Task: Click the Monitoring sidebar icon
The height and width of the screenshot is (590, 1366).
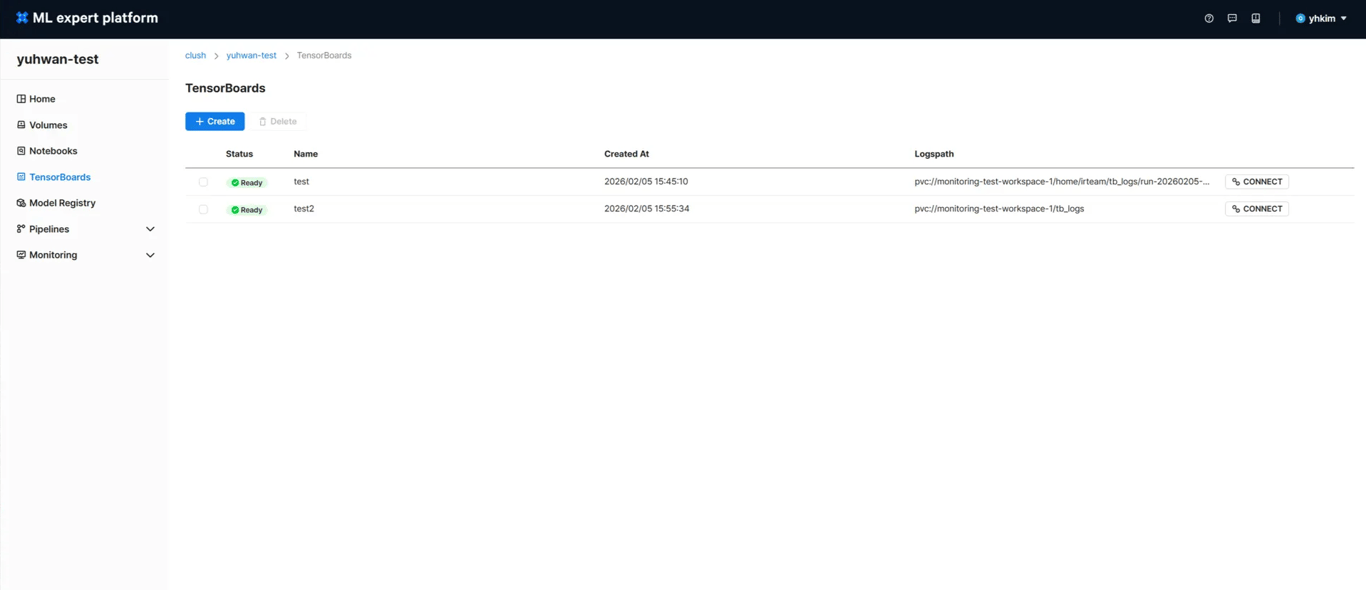Action: (21, 255)
